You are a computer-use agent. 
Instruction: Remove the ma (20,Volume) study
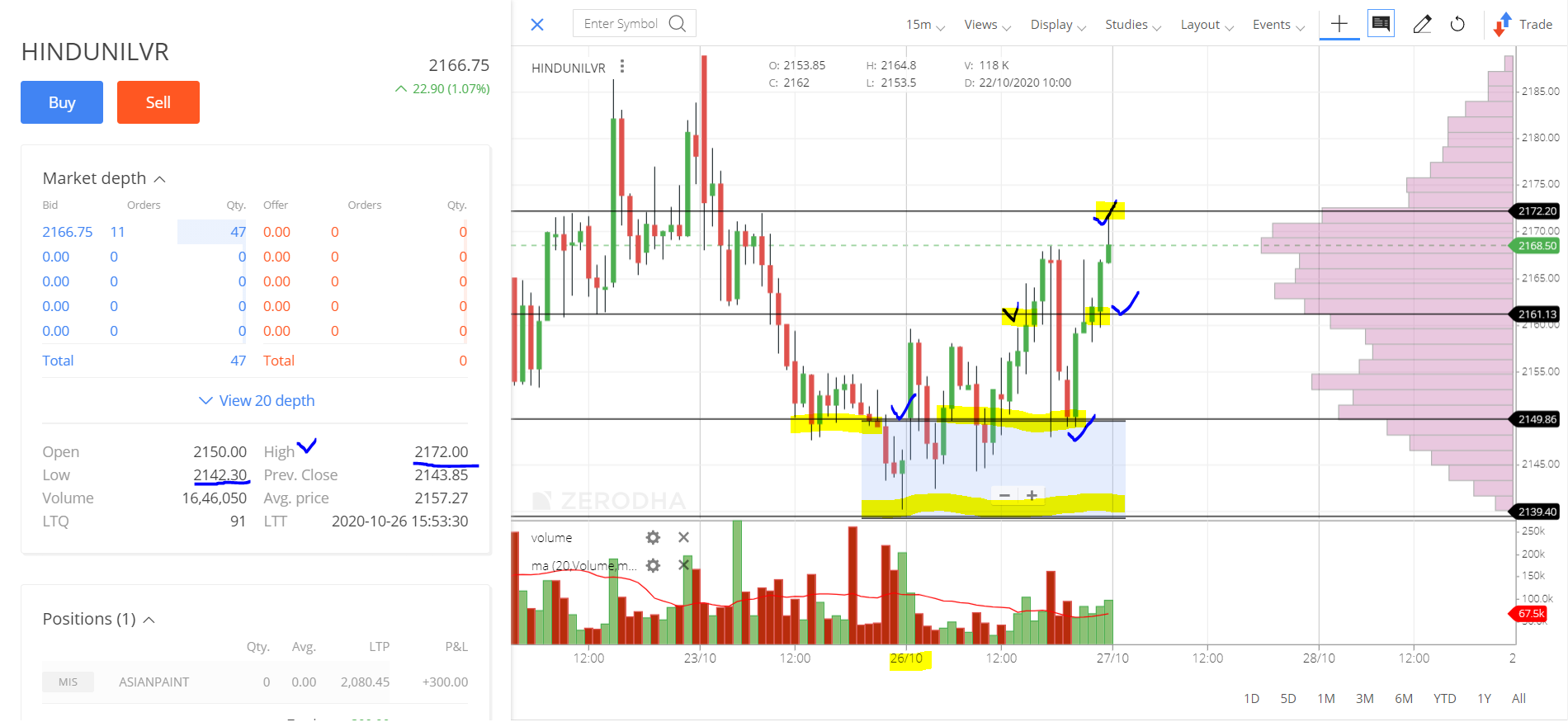coord(683,565)
